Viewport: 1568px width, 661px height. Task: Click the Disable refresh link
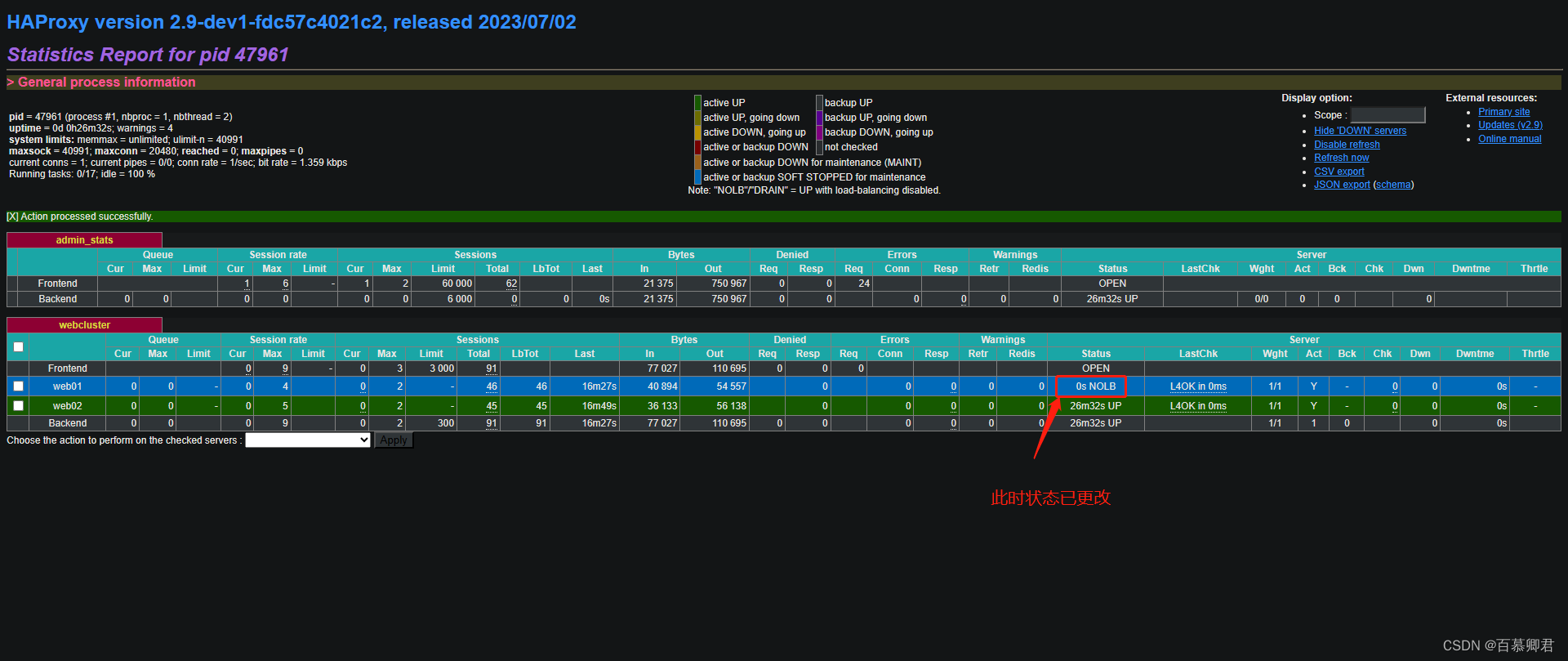click(1347, 145)
